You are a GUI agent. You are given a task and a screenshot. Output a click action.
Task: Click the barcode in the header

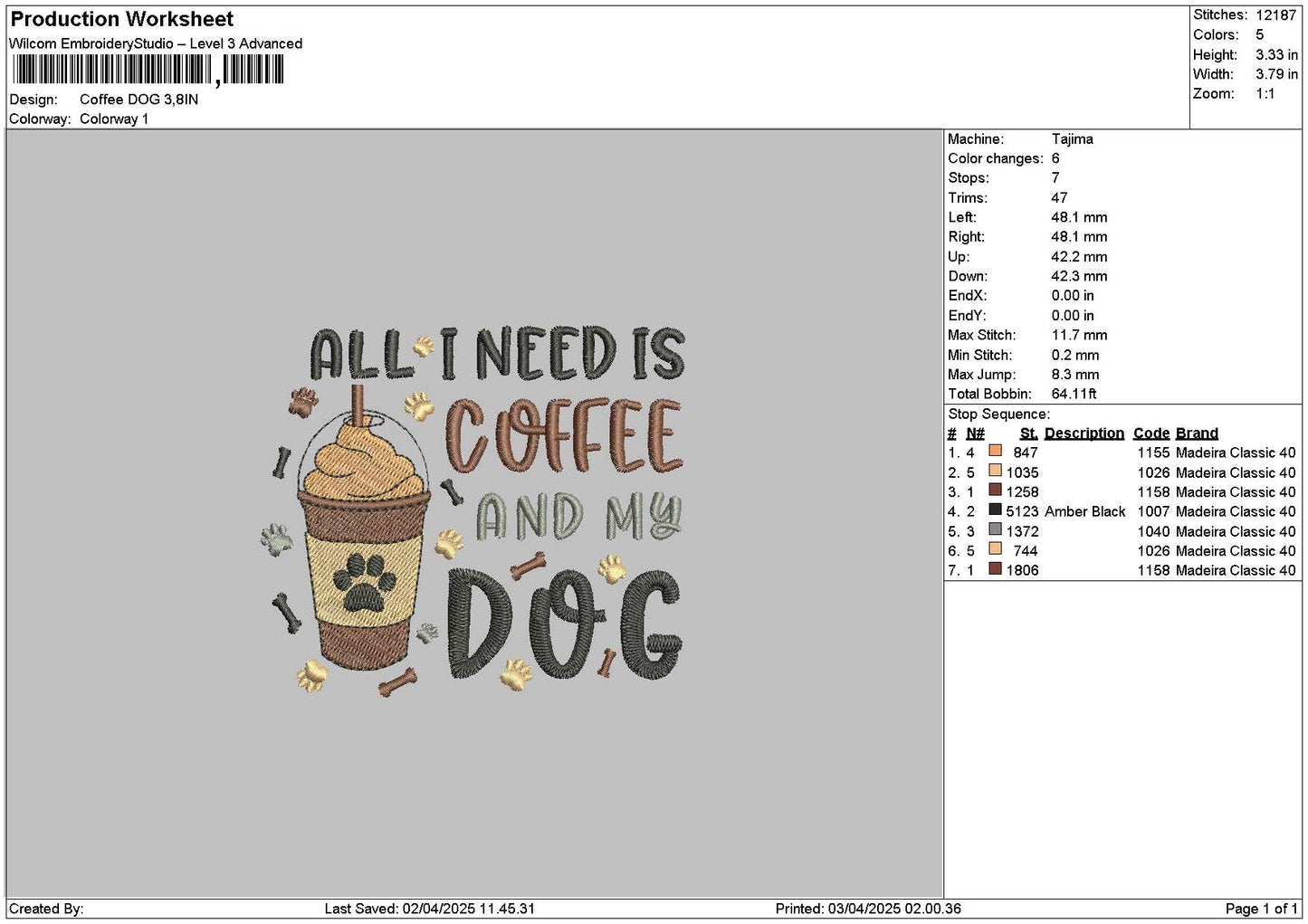coord(148,70)
